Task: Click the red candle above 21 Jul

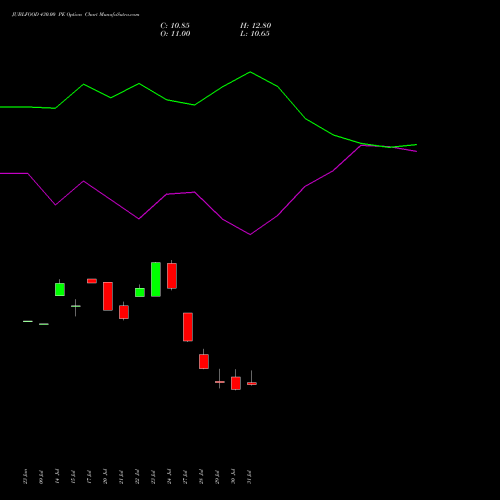Action: tap(124, 312)
